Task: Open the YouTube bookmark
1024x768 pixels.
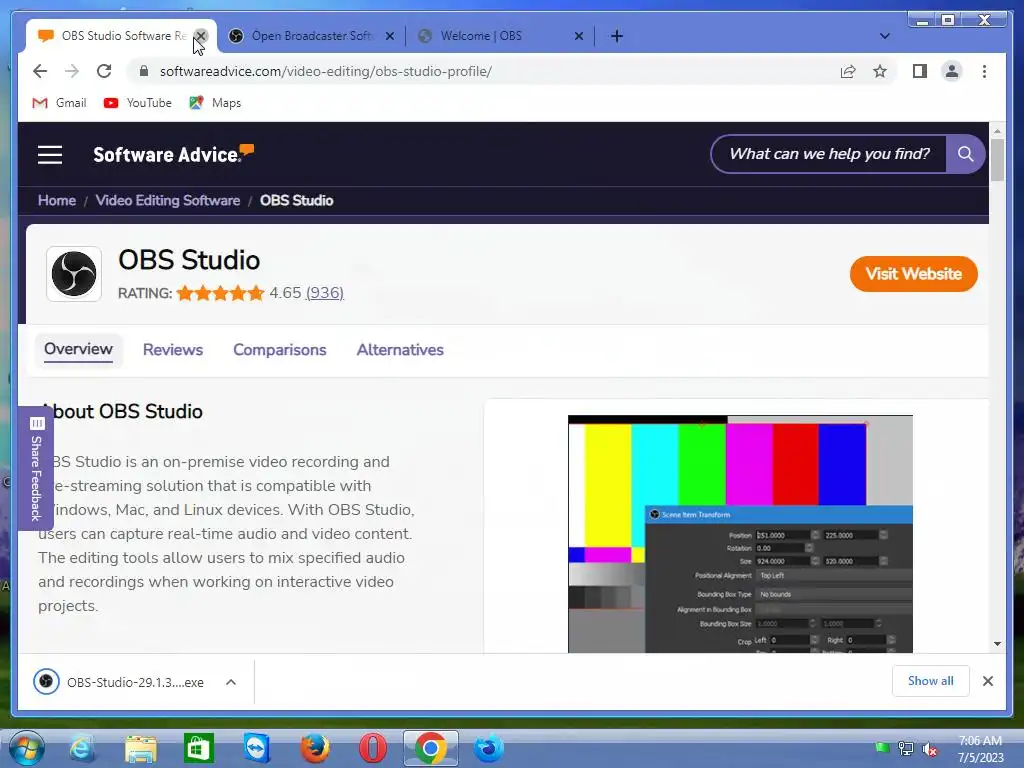Action: click(138, 103)
